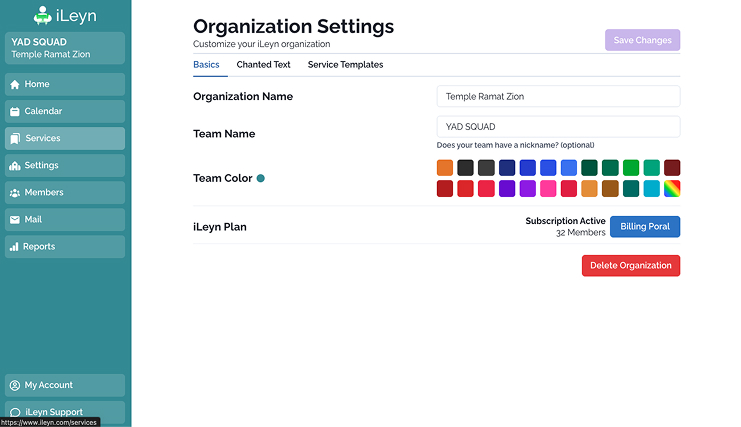Image resolution: width=741 pixels, height=427 pixels.
Task: Choose the brown color swatch
Action: (x=610, y=188)
